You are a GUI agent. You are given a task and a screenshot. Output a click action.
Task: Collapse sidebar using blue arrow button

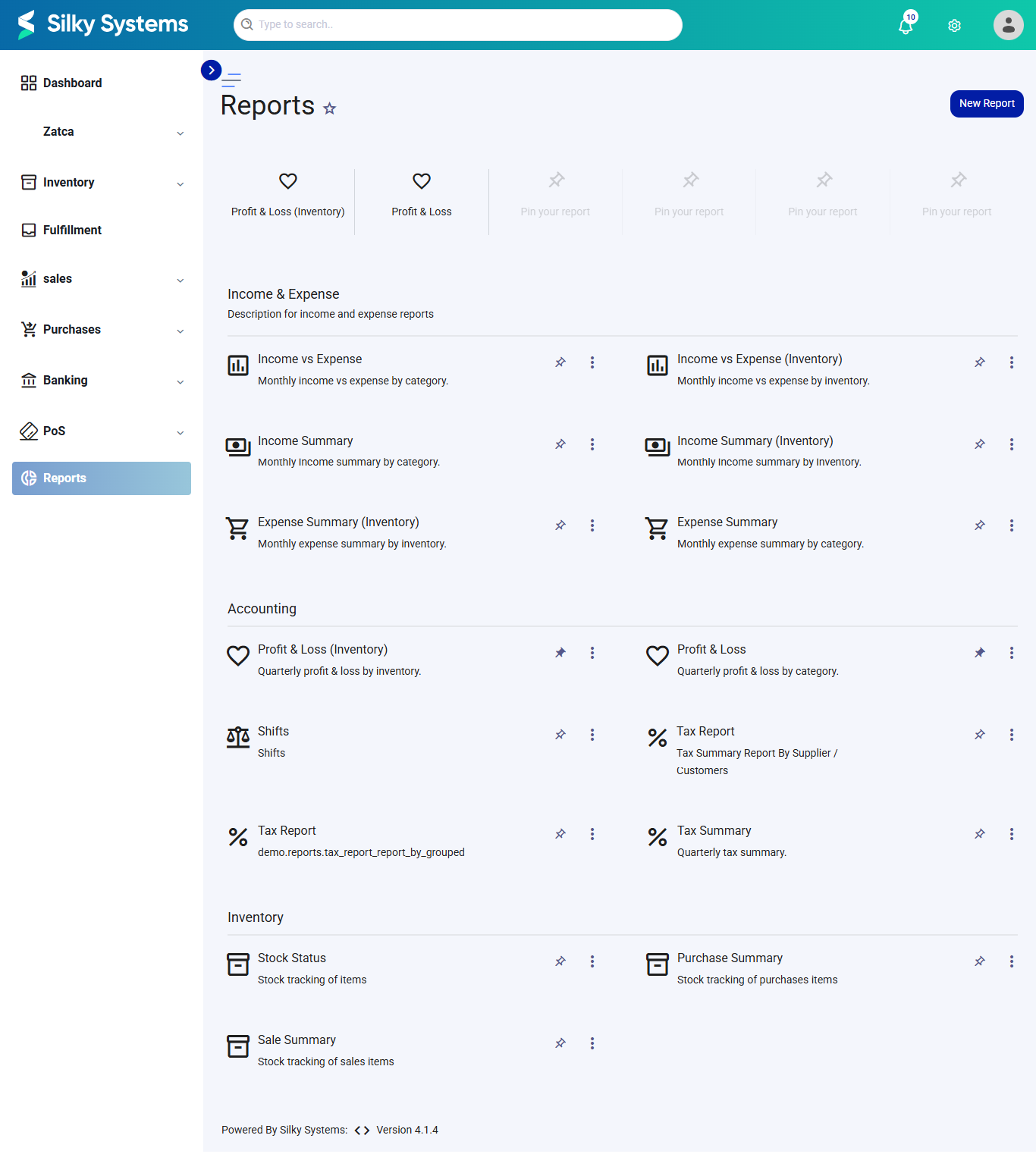coord(211,70)
